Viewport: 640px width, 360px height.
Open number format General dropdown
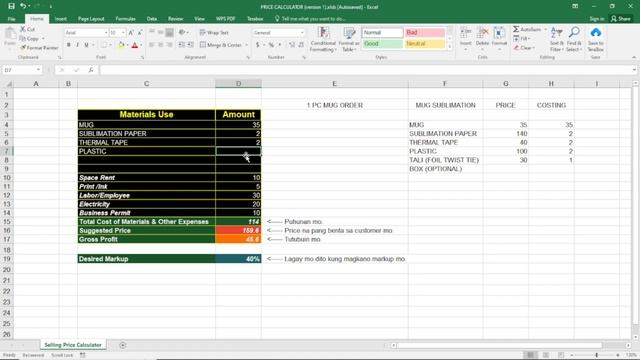pyautogui.click(x=302, y=33)
